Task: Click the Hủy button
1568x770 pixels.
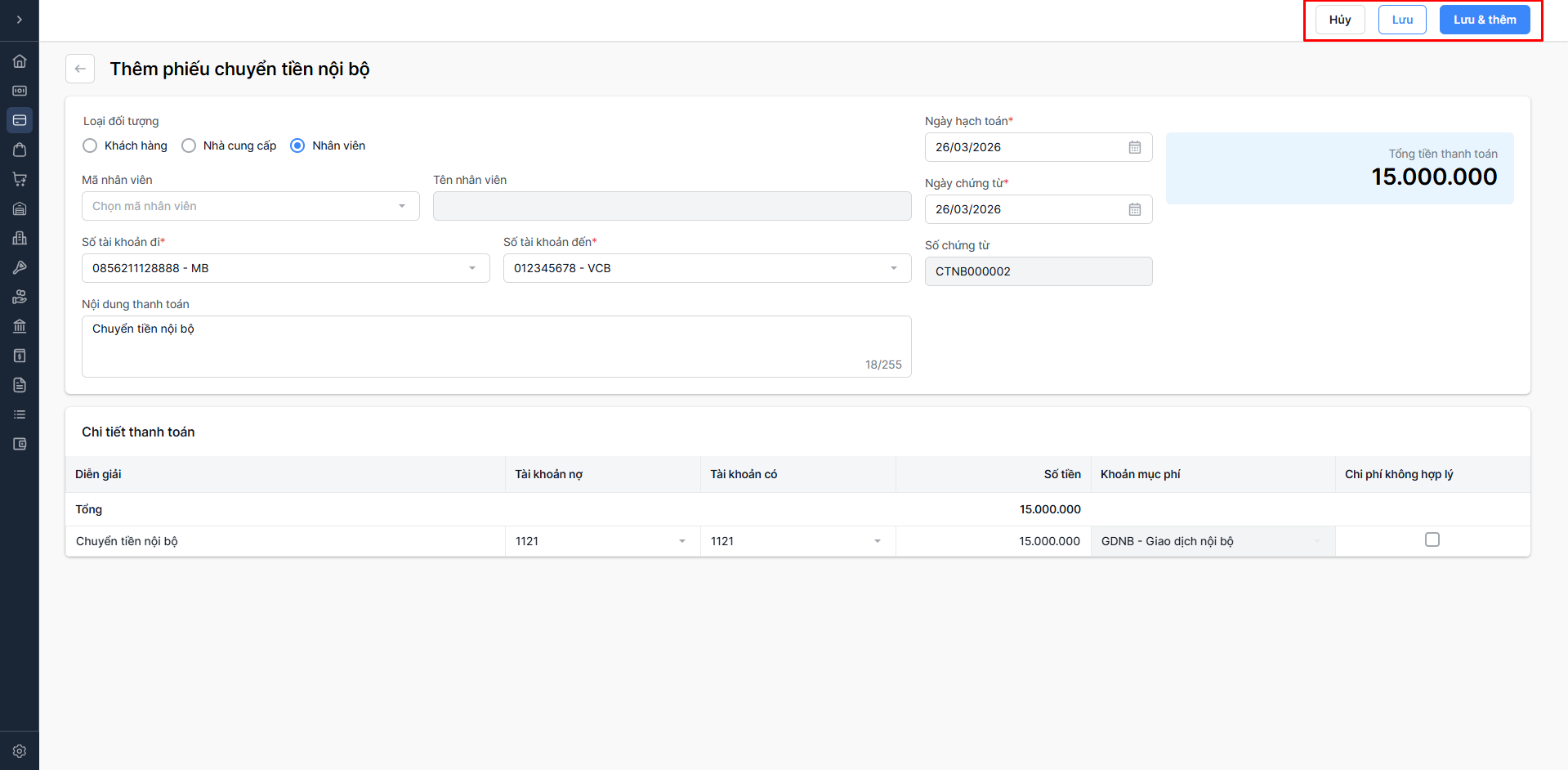Action: click(1339, 20)
